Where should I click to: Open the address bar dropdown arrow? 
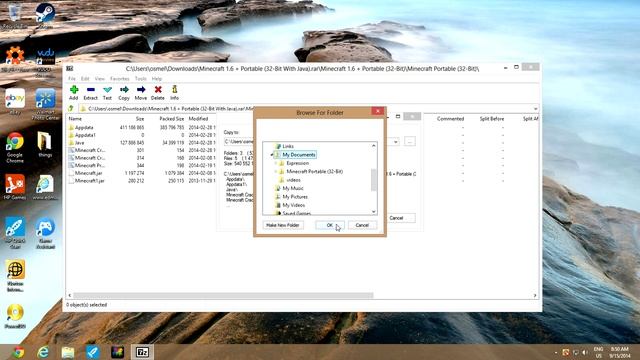tap(535, 109)
